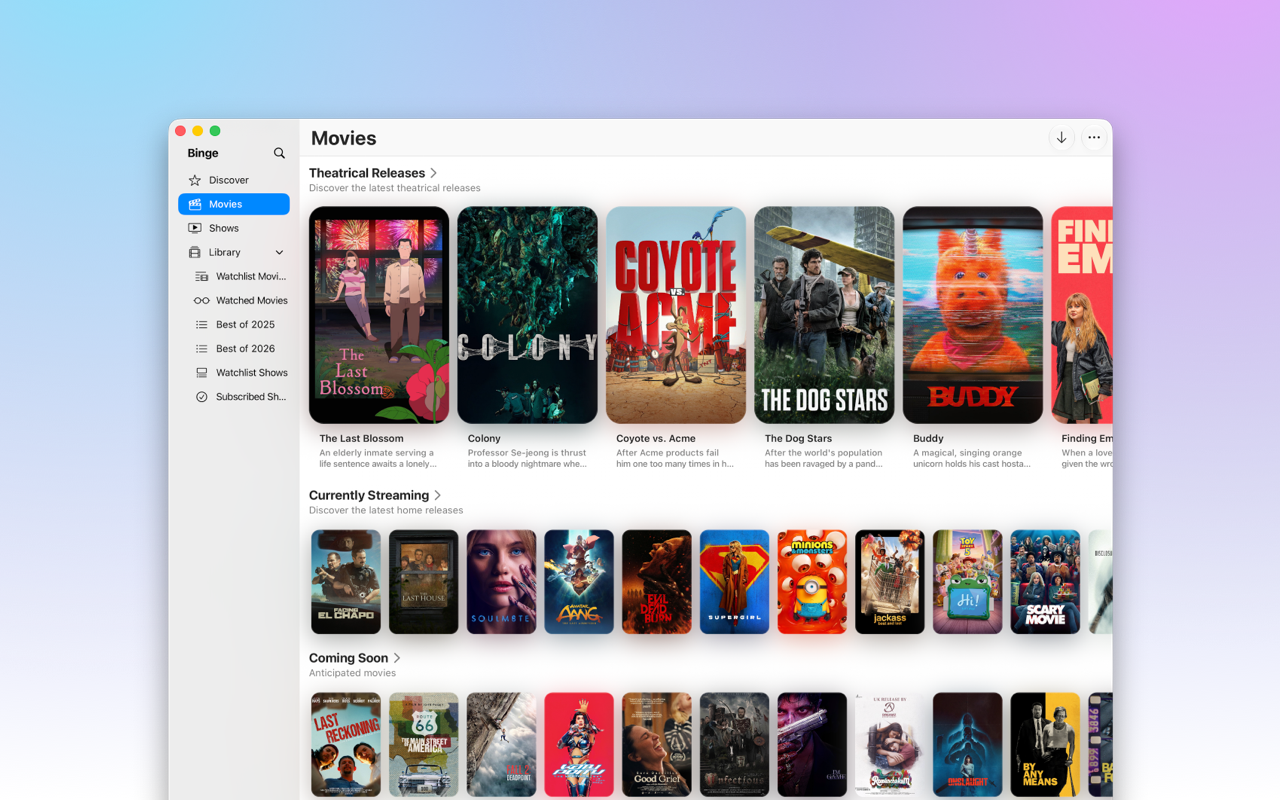The image size is (1280, 800).
Task: Open the Last Reckoning poster
Action: (x=346, y=745)
